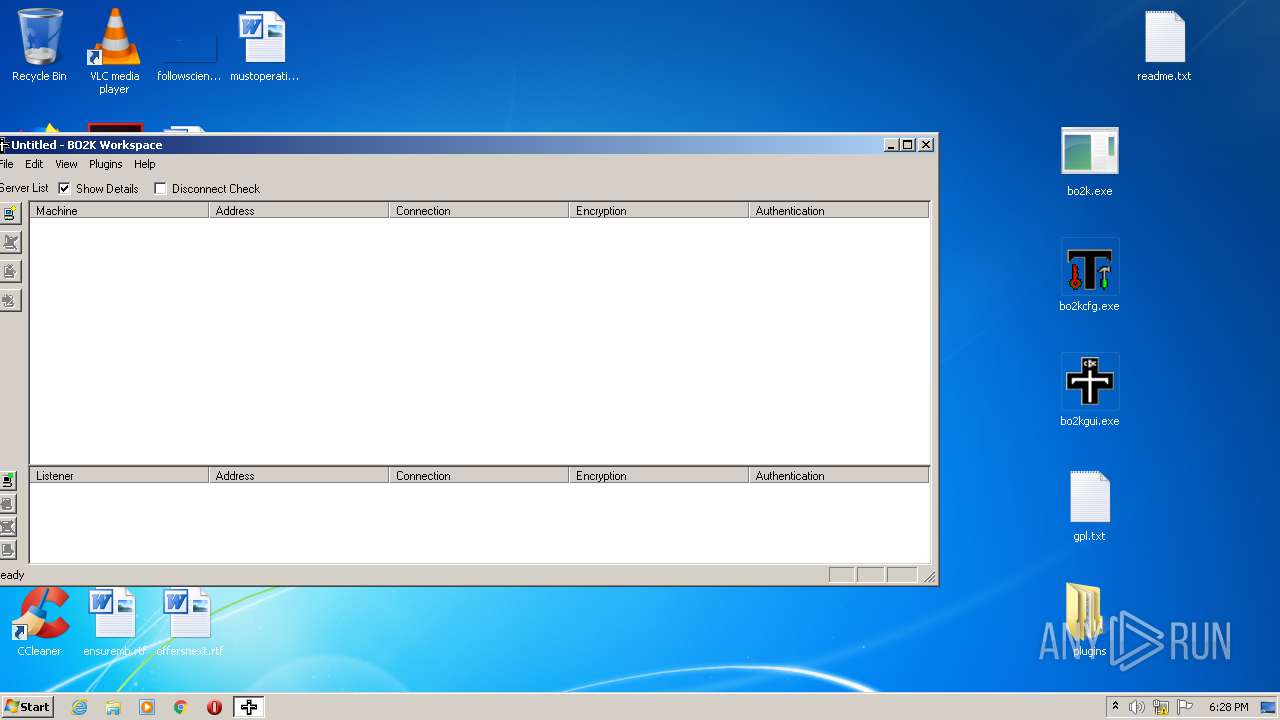This screenshot has height=720, width=1280.
Task: Open the Help menu
Action: click(x=145, y=164)
